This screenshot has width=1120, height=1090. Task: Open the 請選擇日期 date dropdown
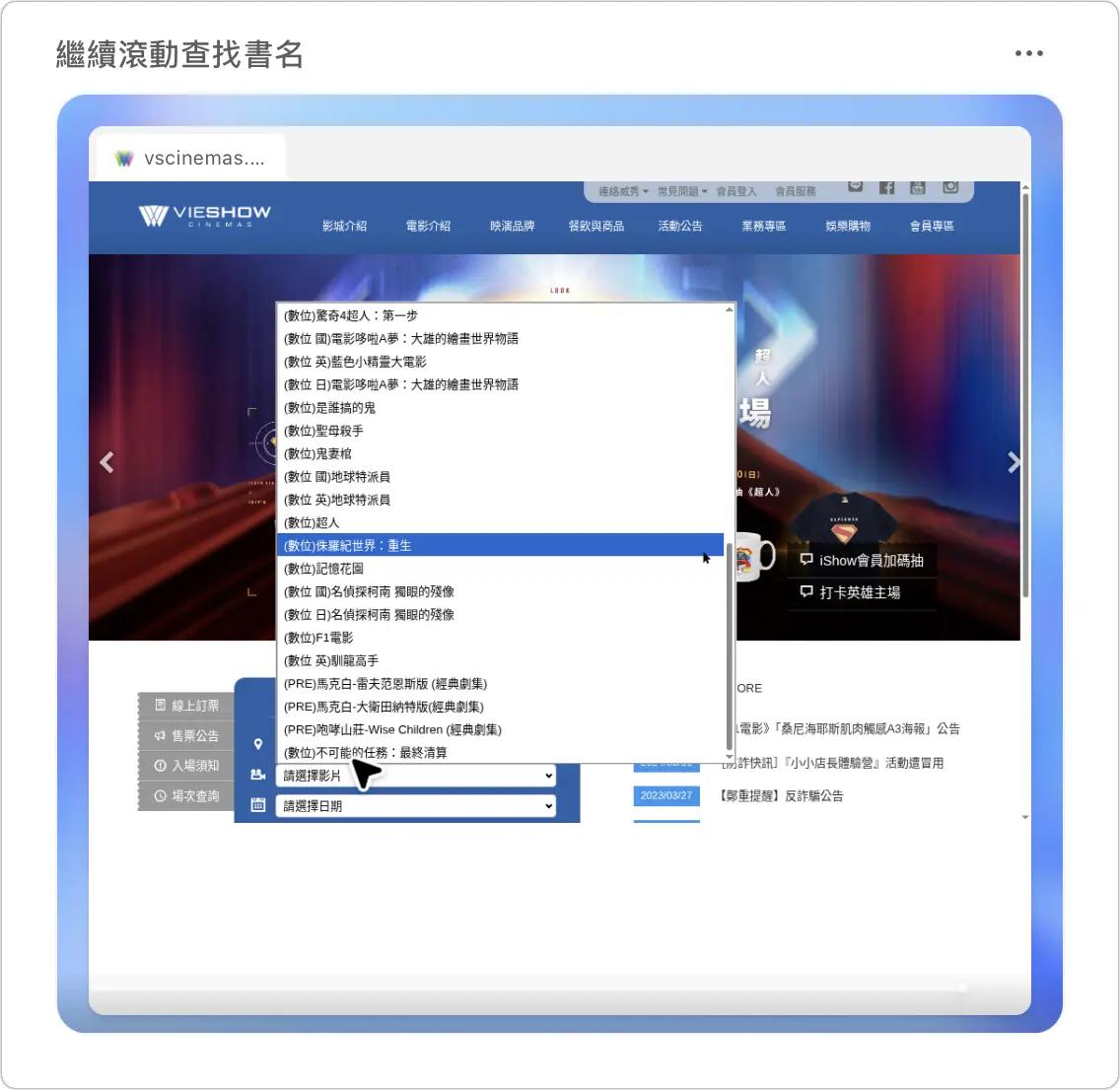(416, 806)
